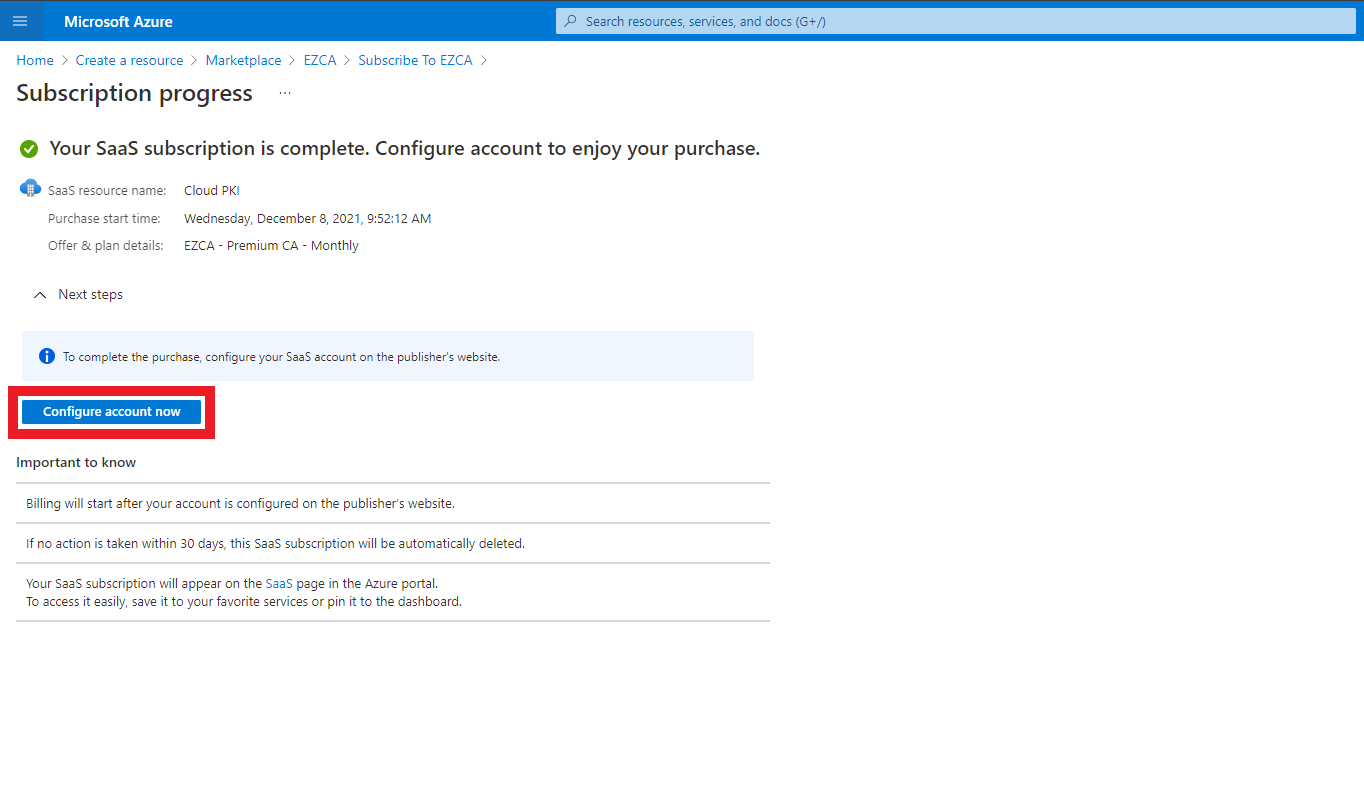Click the complete the purchase info banner text
The height and width of the screenshot is (785, 1364).
point(281,356)
